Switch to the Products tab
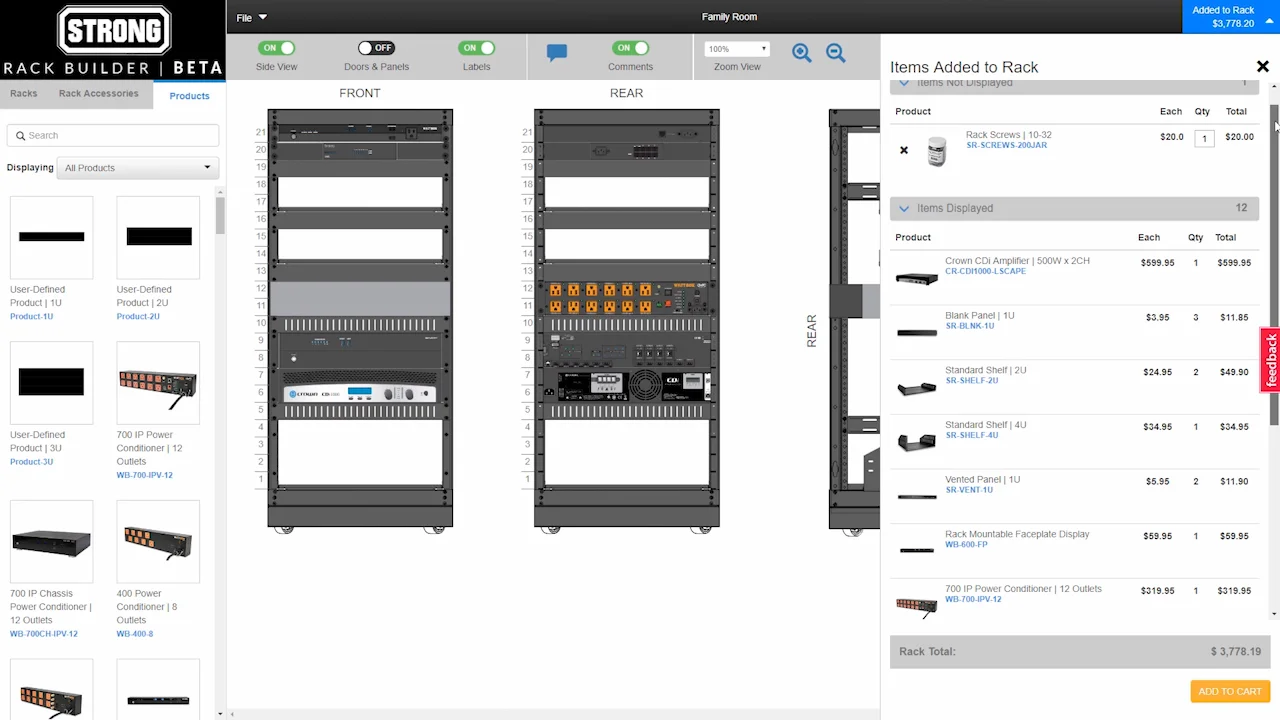This screenshot has width=1280, height=720. pos(189,96)
